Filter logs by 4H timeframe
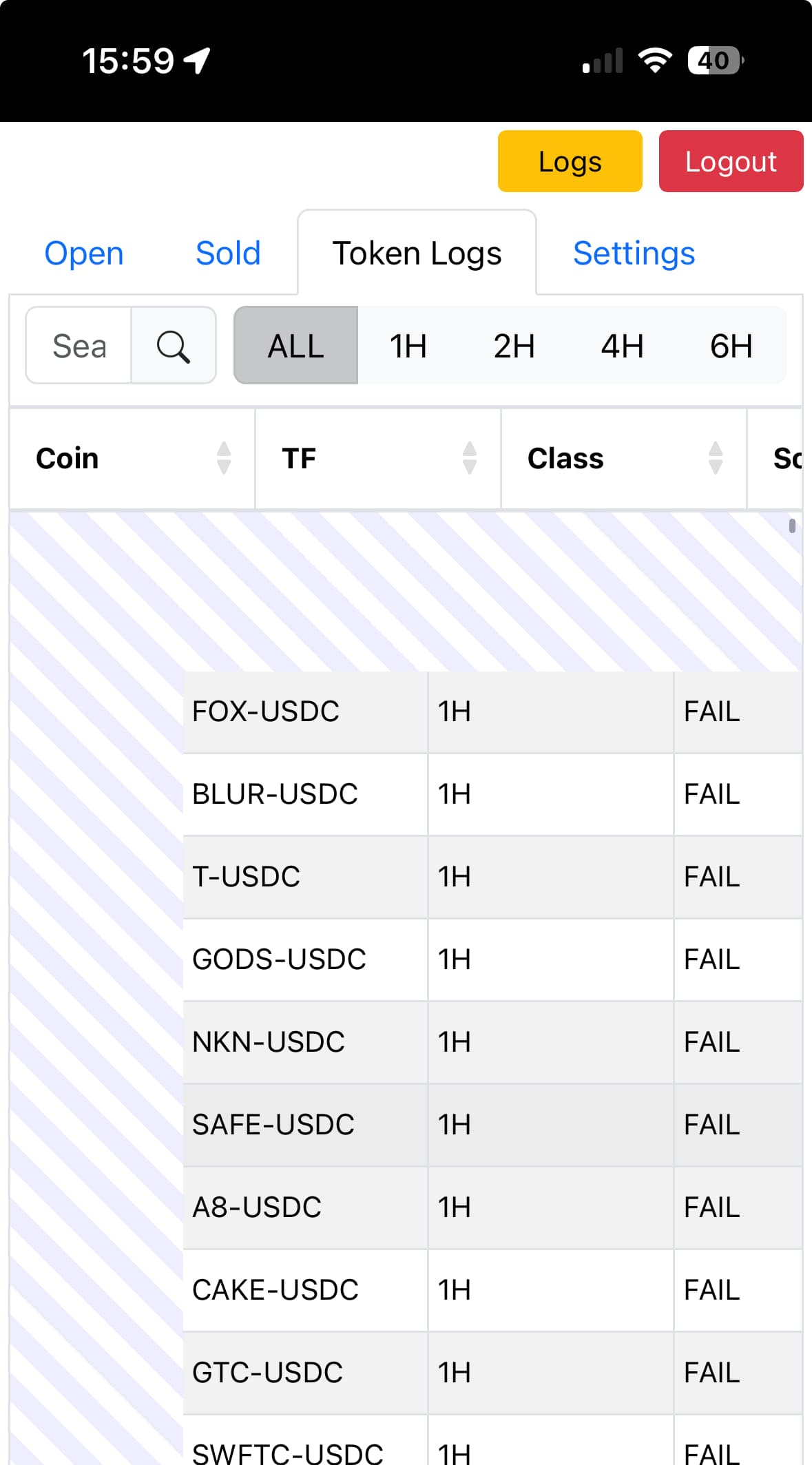Viewport: 812px width, 1465px height. (623, 346)
